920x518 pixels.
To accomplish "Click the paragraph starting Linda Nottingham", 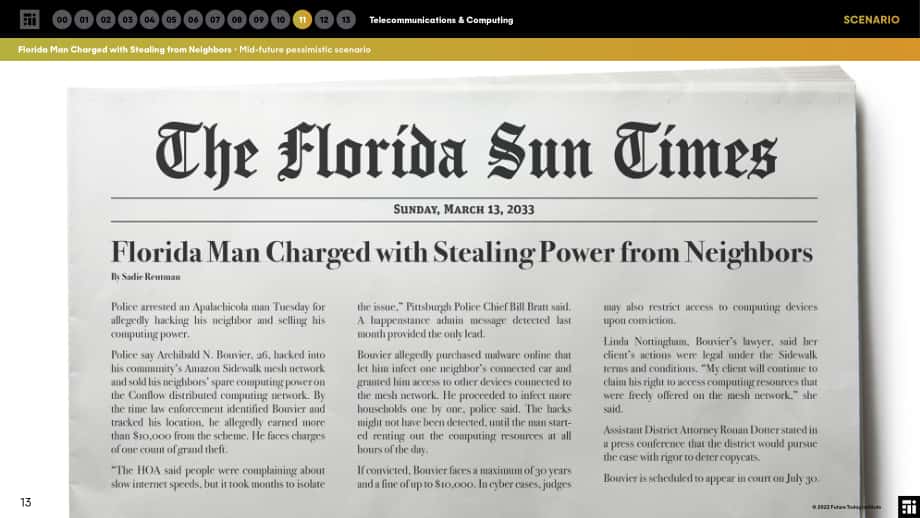I will pos(710,375).
